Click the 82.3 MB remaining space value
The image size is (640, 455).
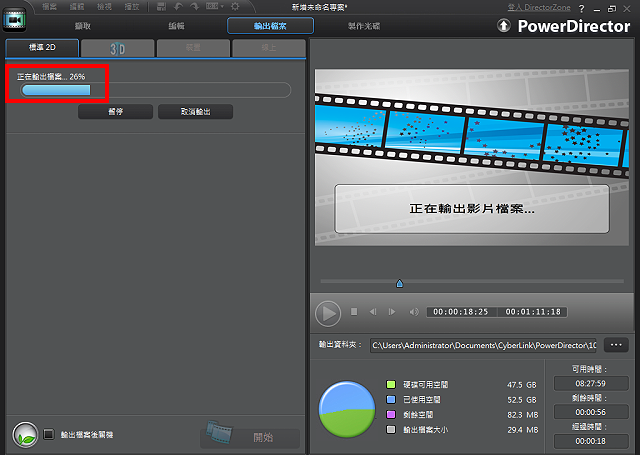tap(523, 415)
